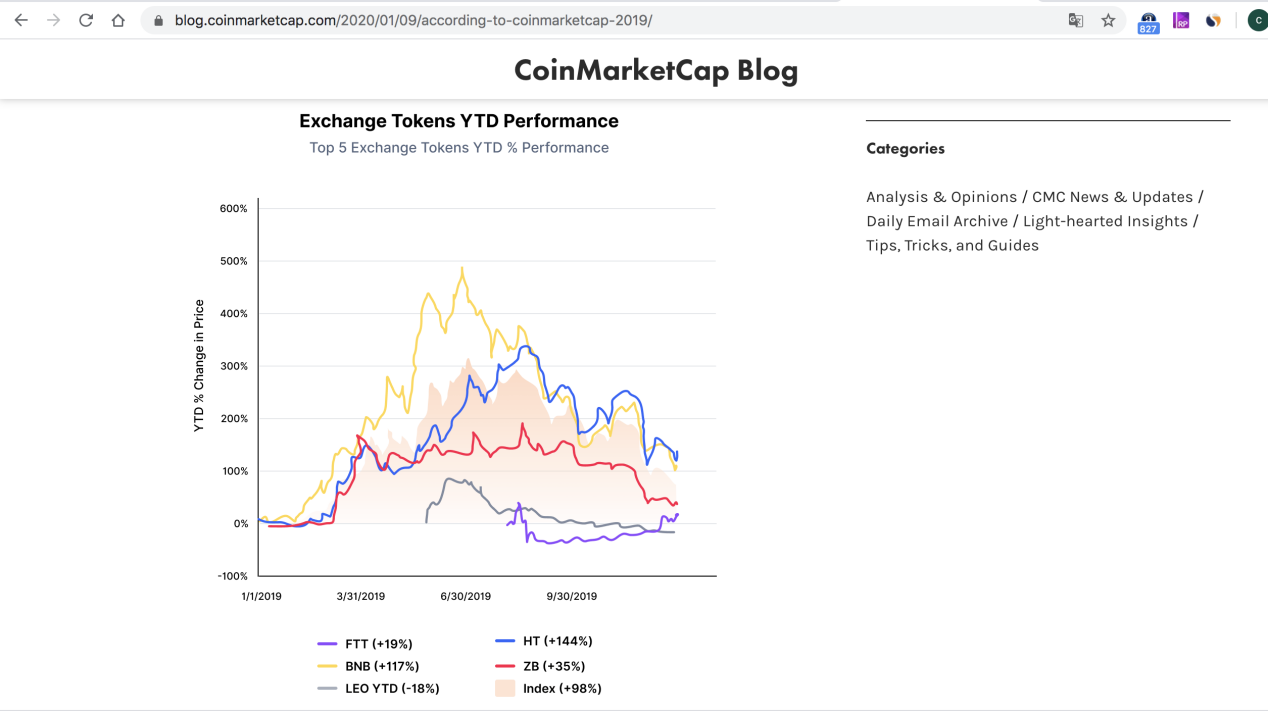
Task: Open the Translate page icon
Action: [x=1076, y=20]
